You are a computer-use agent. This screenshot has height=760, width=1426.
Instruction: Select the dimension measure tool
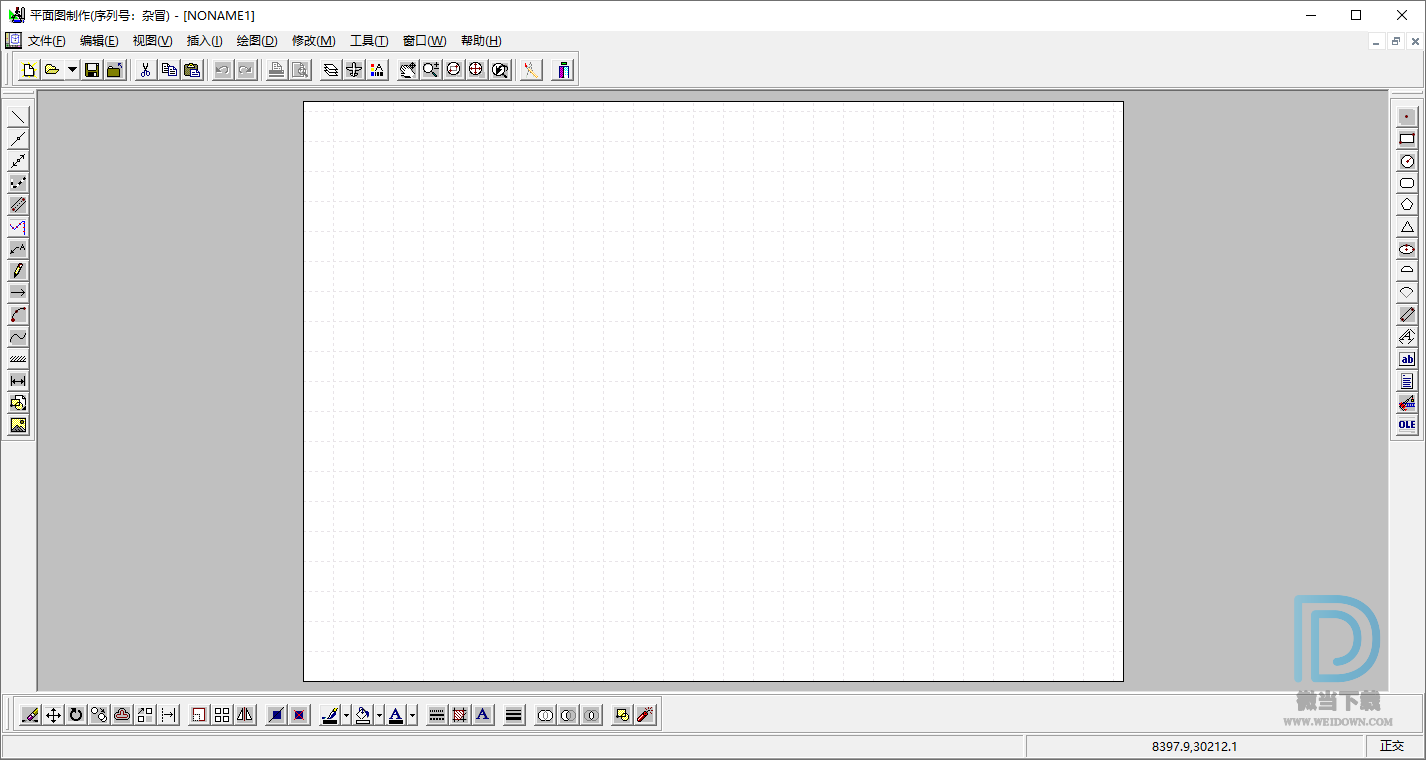tap(18, 381)
